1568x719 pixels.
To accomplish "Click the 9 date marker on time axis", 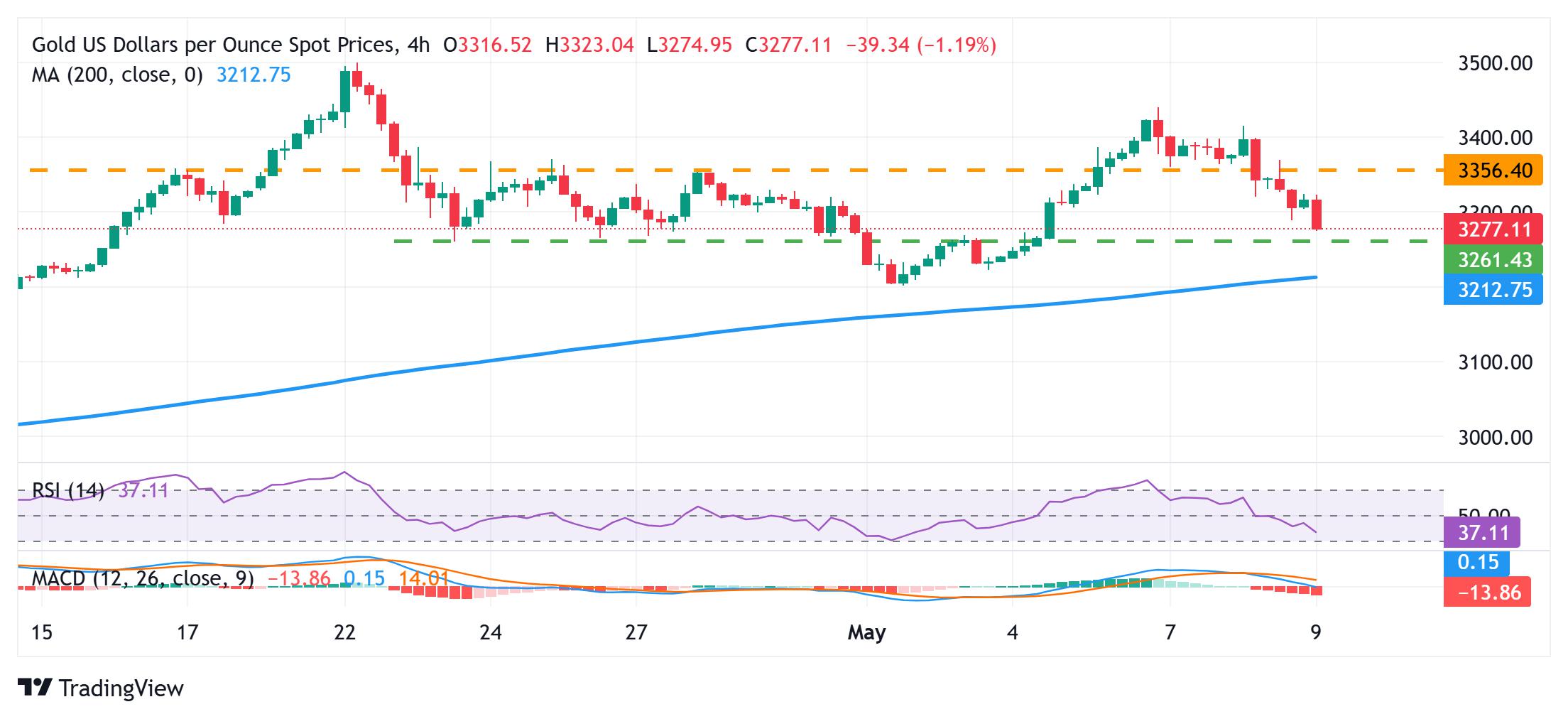I will [x=1316, y=632].
